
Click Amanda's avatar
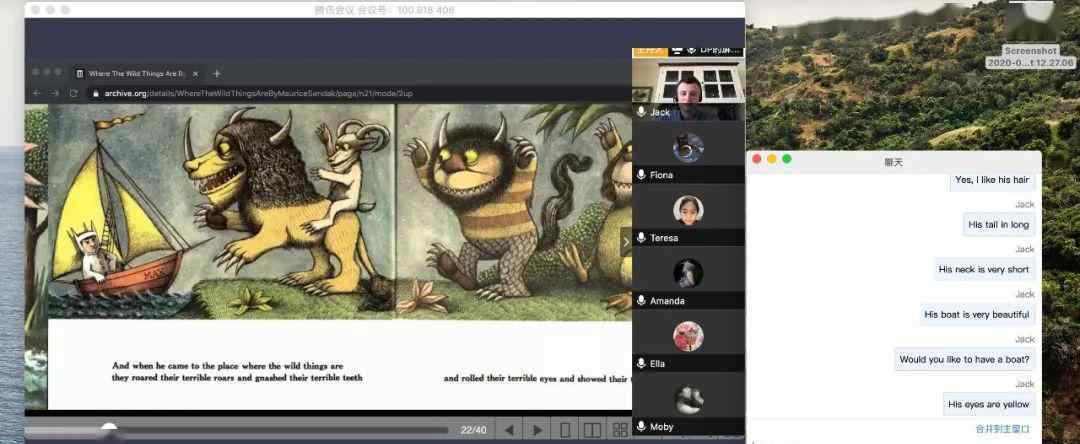688,273
